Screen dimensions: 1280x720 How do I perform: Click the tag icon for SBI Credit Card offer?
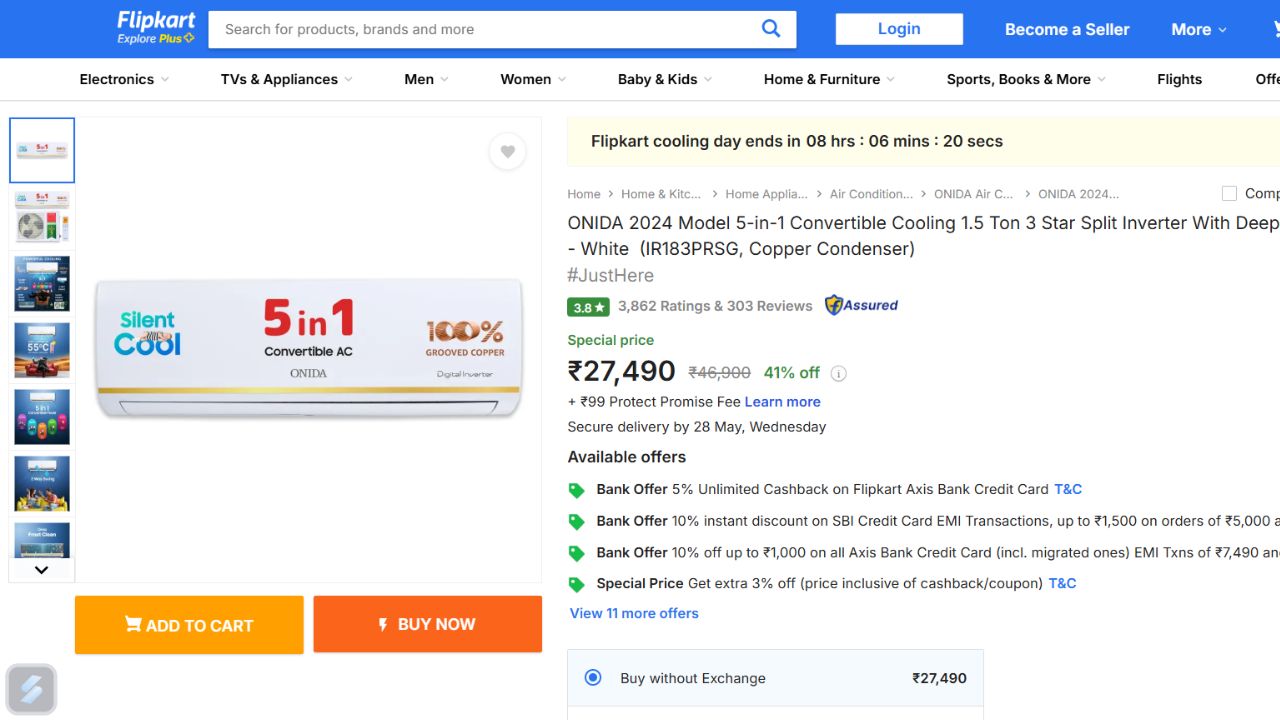(576, 522)
